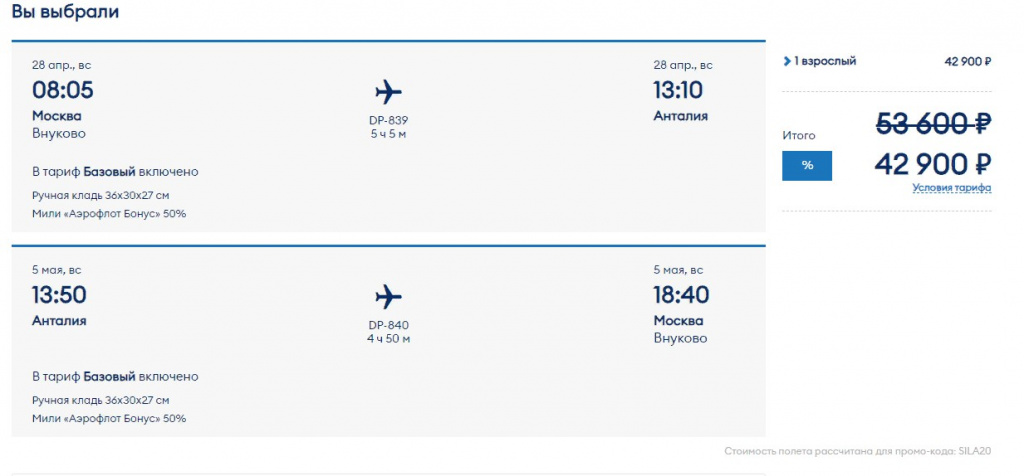
Task: Select the 18:40 arrival time in Moscow
Action: coord(681,295)
